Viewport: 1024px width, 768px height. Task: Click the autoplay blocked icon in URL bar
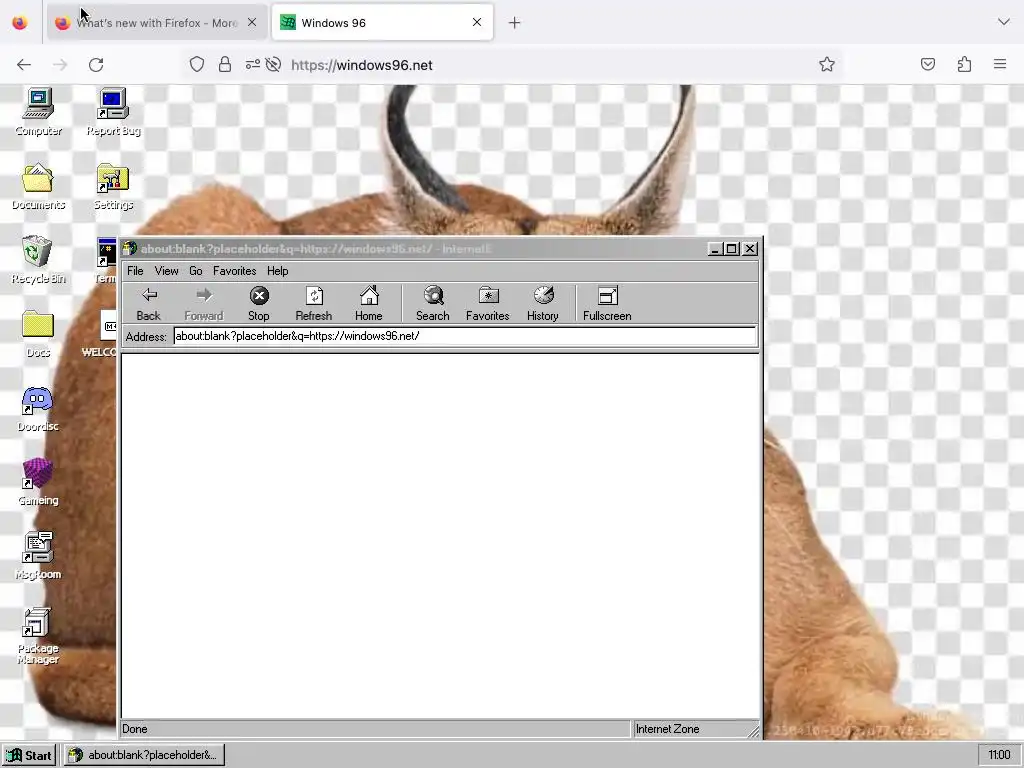click(274, 64)
